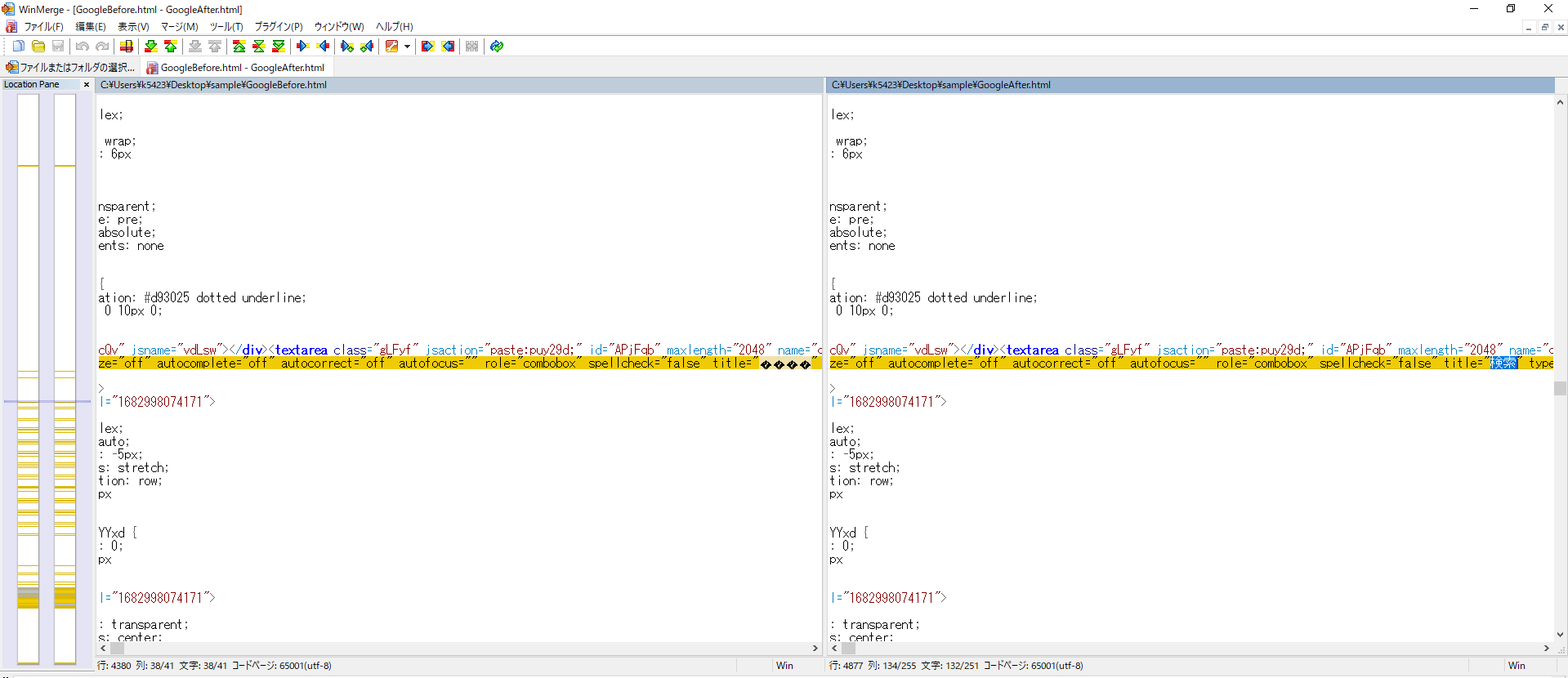Open the options wrench dropdown arrow
The image size is (1568, 678).
pyautogui.click(x=407, y=47)
